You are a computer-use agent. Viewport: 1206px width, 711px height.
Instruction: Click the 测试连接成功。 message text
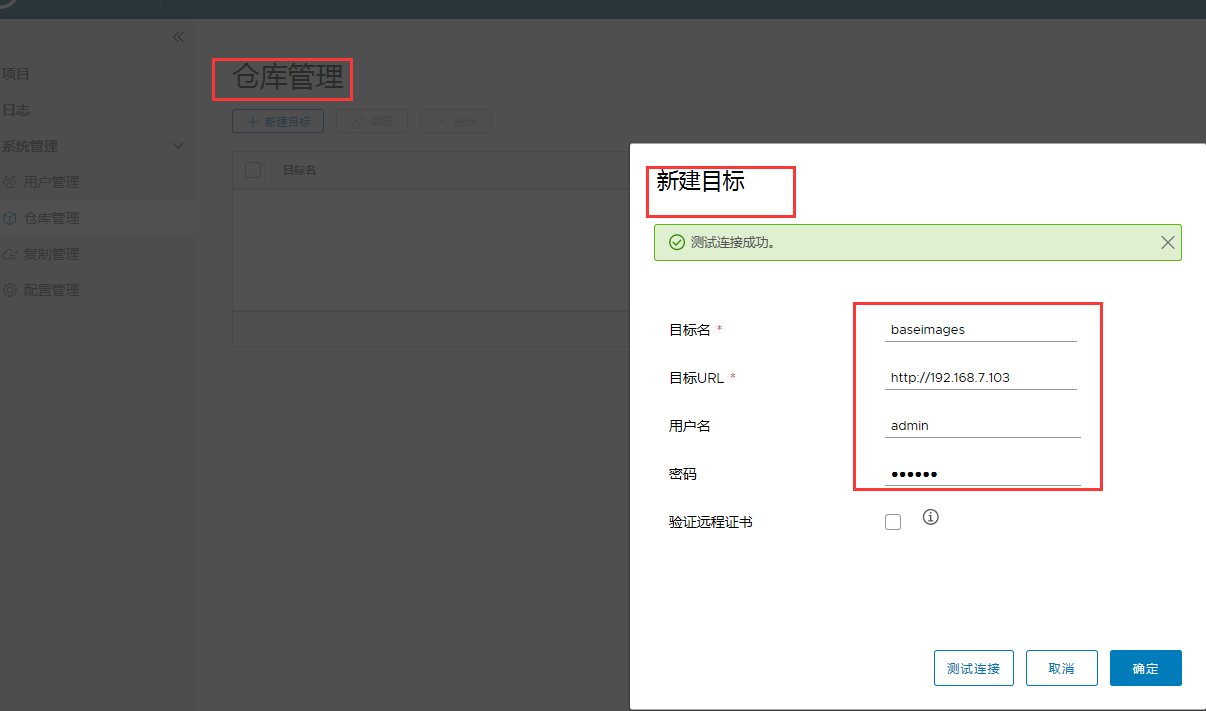733,242
